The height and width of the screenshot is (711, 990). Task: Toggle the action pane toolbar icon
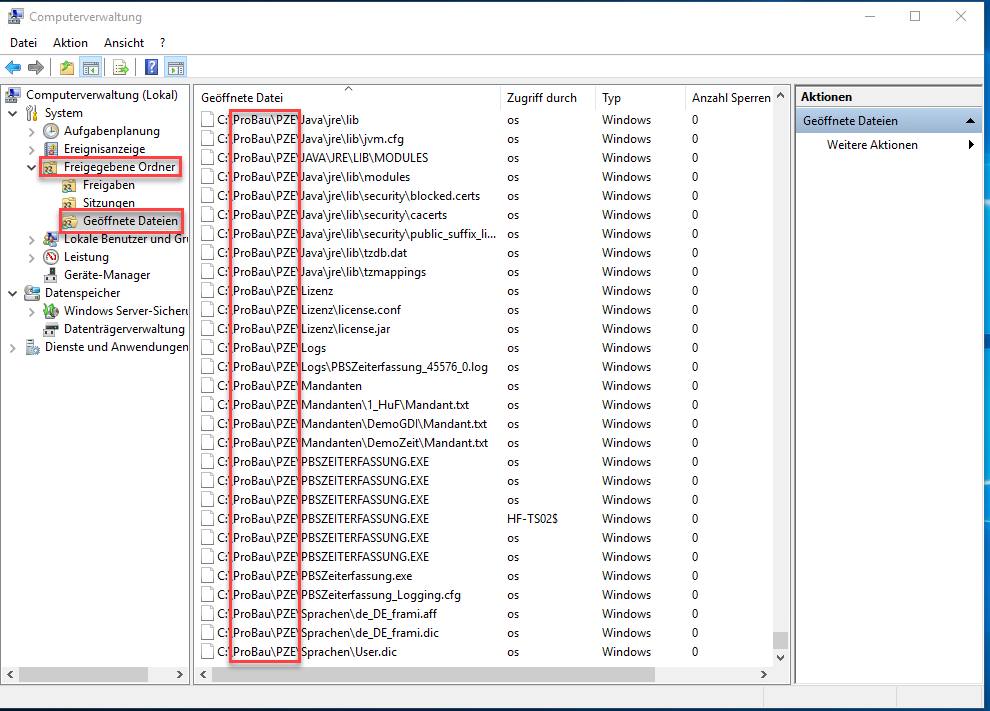(x=175, y=67)
